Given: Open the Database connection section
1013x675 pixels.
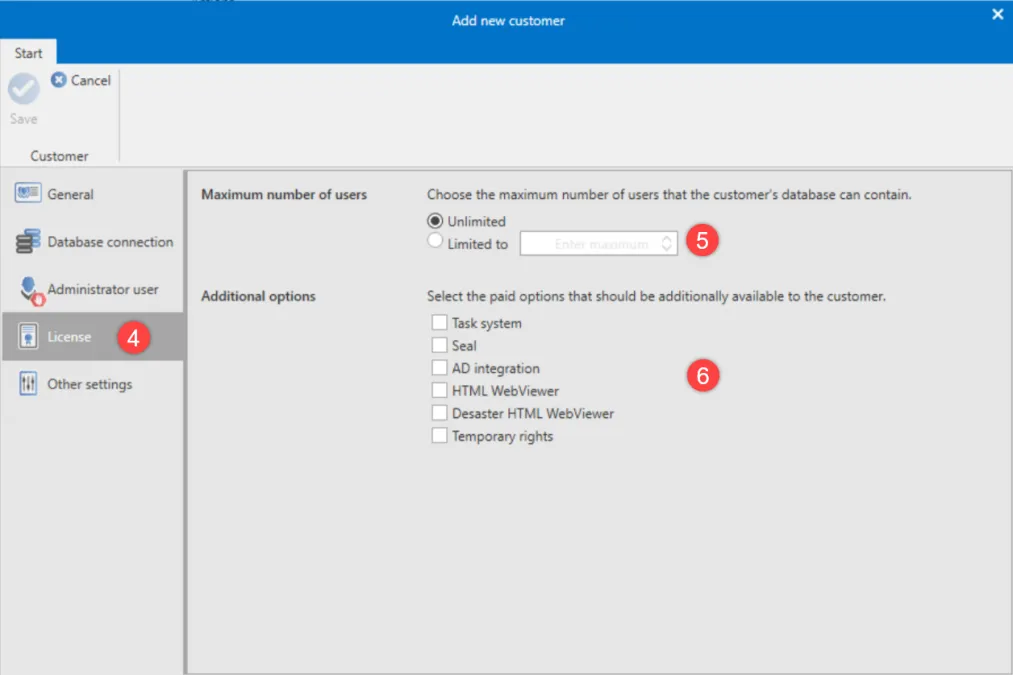Looking at the screenshot, I should click(93, 242).
